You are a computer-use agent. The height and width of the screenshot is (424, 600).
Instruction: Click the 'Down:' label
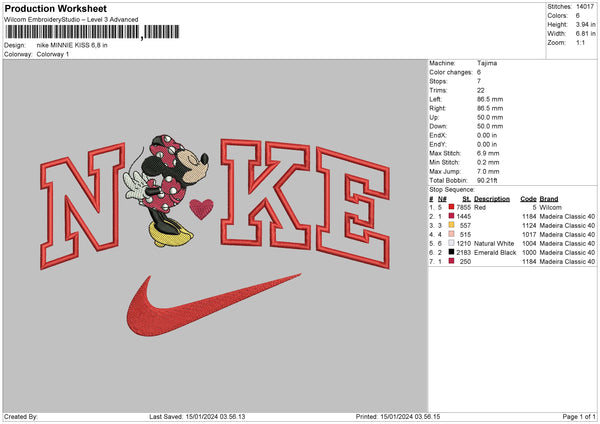click(438, 126)
